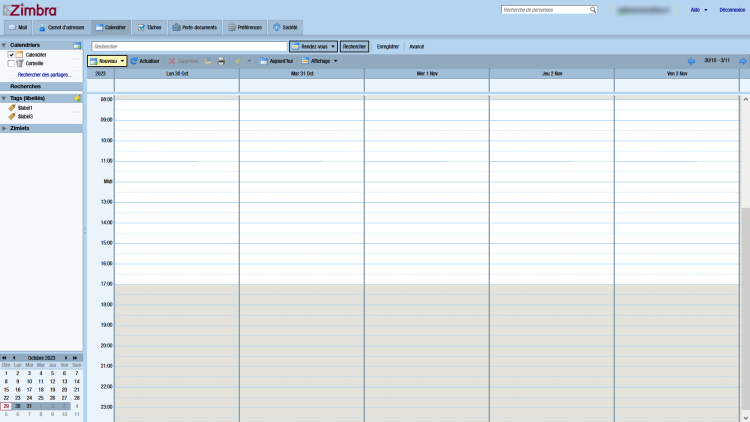Follow the Rechercher des partages link
Image resolution: width=750 pixels, height=422 pixels.
(44, 75)
